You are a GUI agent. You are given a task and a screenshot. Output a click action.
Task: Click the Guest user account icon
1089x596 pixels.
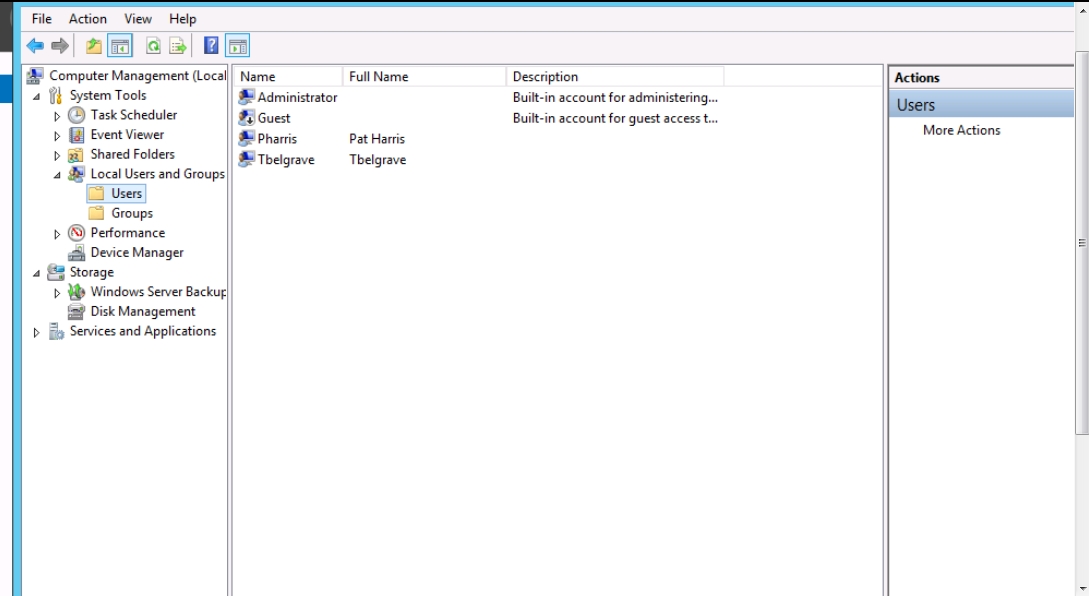[247, 118]
